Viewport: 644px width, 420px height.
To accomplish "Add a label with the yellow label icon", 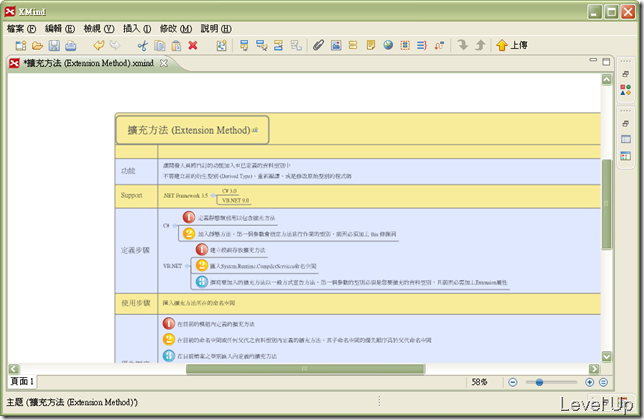I will click(353, 45).
